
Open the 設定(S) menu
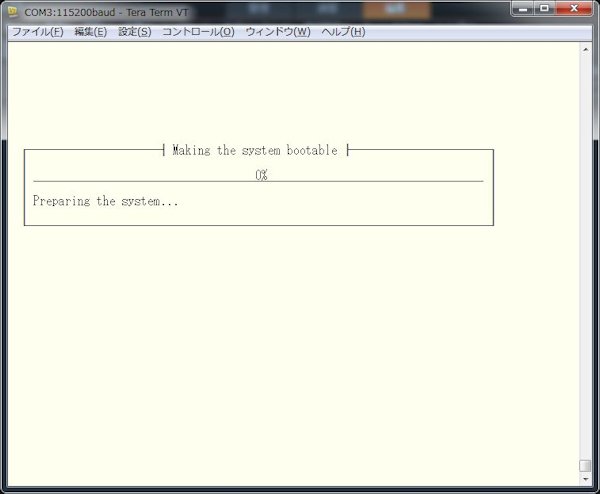(x=135, y=32)
